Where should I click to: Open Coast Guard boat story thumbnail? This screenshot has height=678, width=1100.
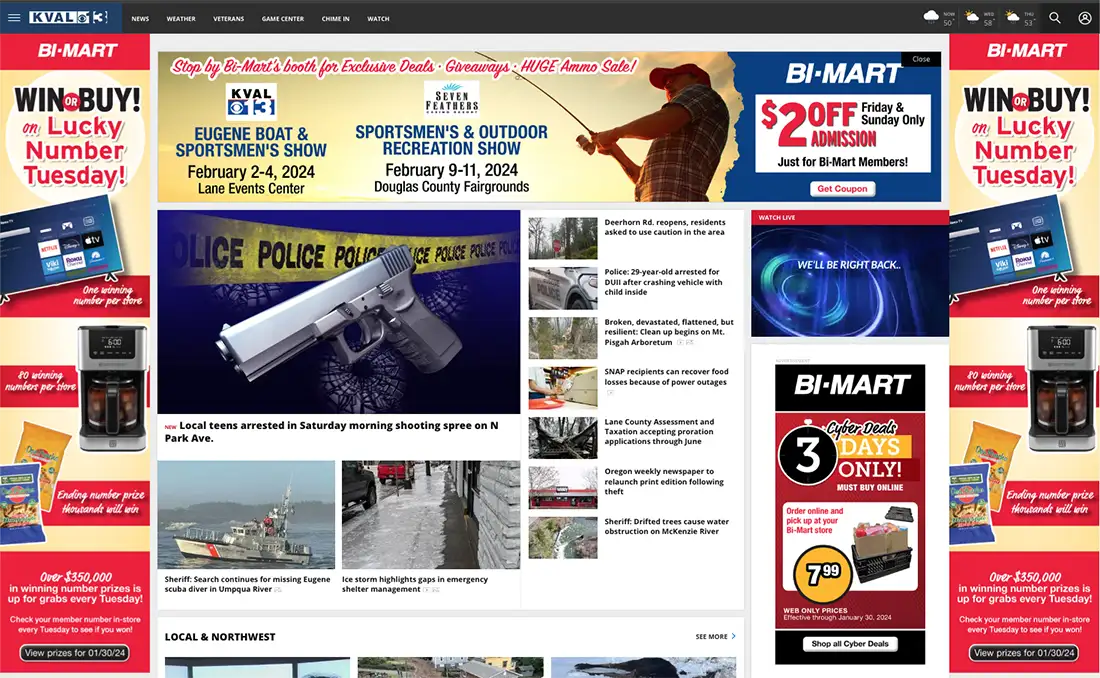(246, 514)
